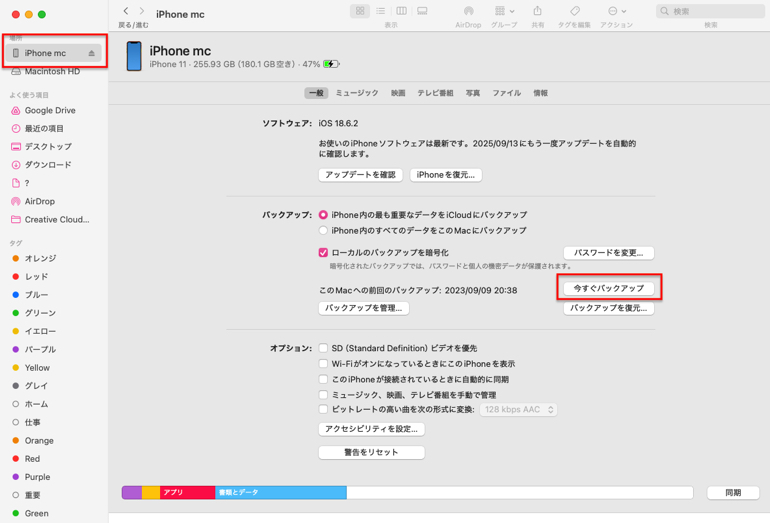Switch to column view in toolbar

(x=401, y=11)
